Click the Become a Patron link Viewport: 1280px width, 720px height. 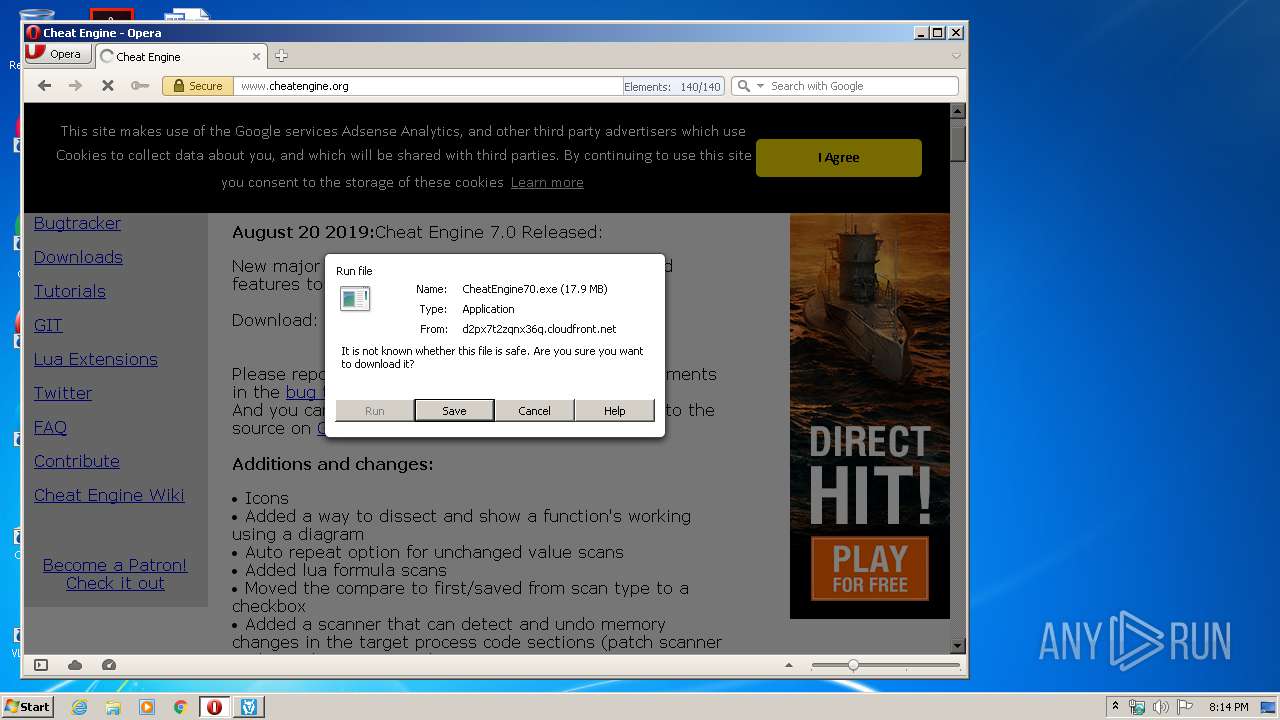(x=115, y=565)
